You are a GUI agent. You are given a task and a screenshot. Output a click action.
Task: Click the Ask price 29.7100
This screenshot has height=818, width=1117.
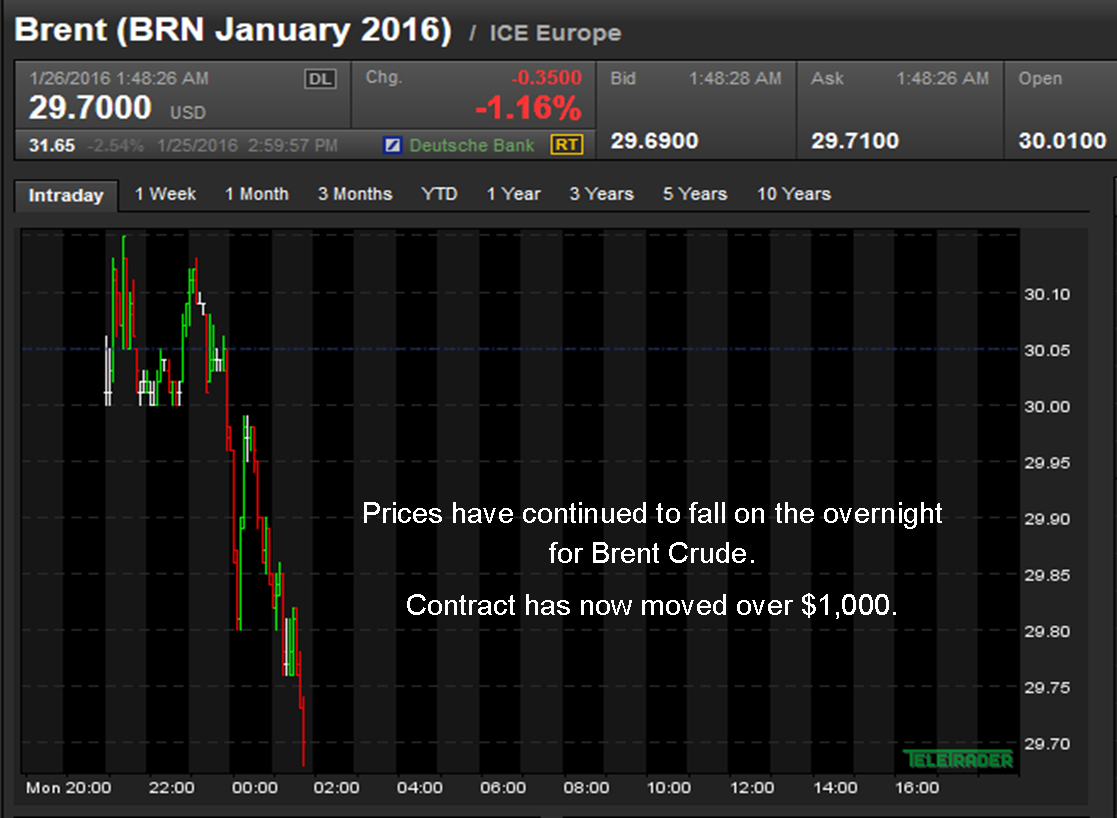(x=854, y=141)
